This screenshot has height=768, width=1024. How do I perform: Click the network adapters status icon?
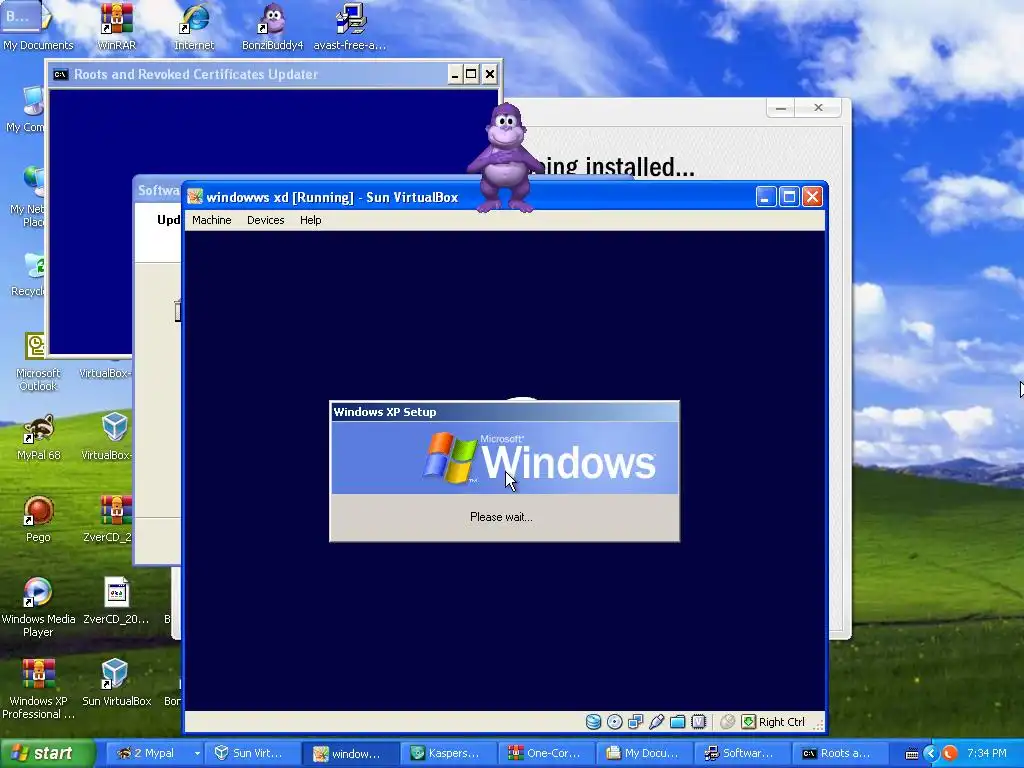coord(635,722)
